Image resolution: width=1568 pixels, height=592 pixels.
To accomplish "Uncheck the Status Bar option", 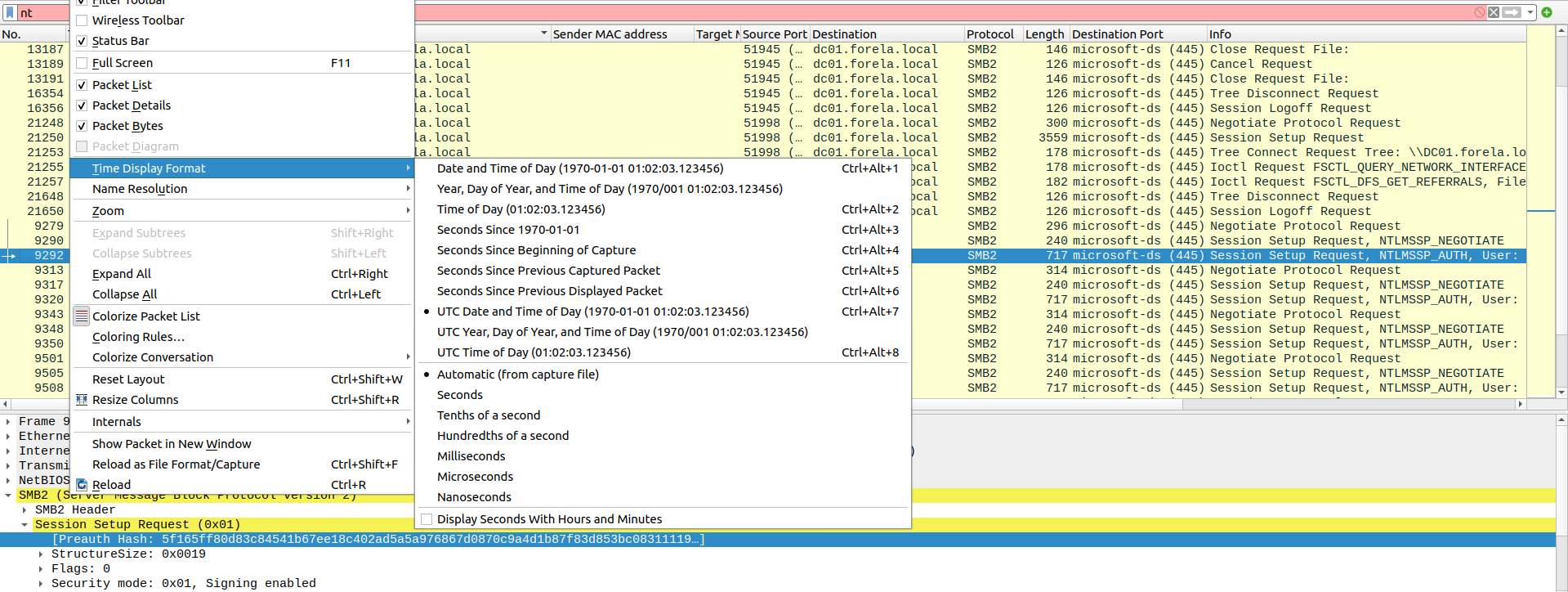I will [82, 41].
